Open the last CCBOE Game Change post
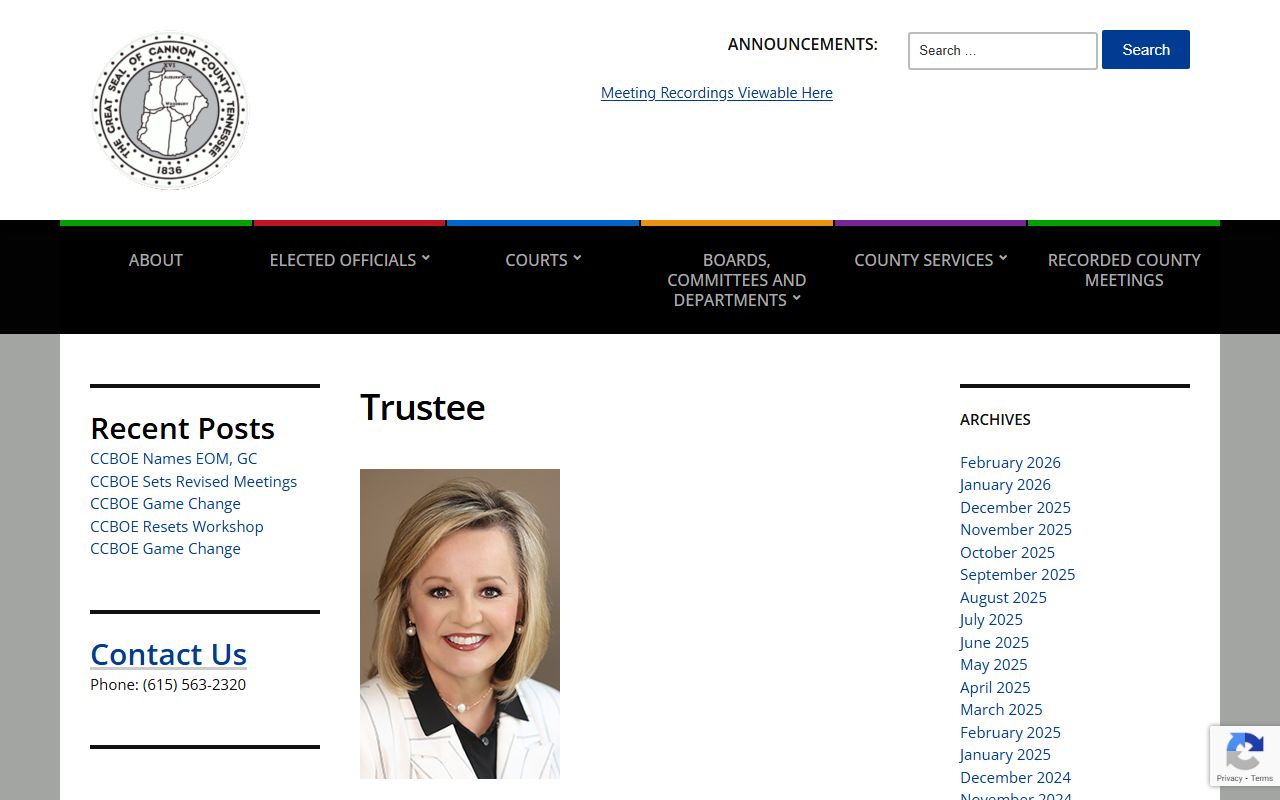Viewport: 1280px width, 800px height. 166,549
